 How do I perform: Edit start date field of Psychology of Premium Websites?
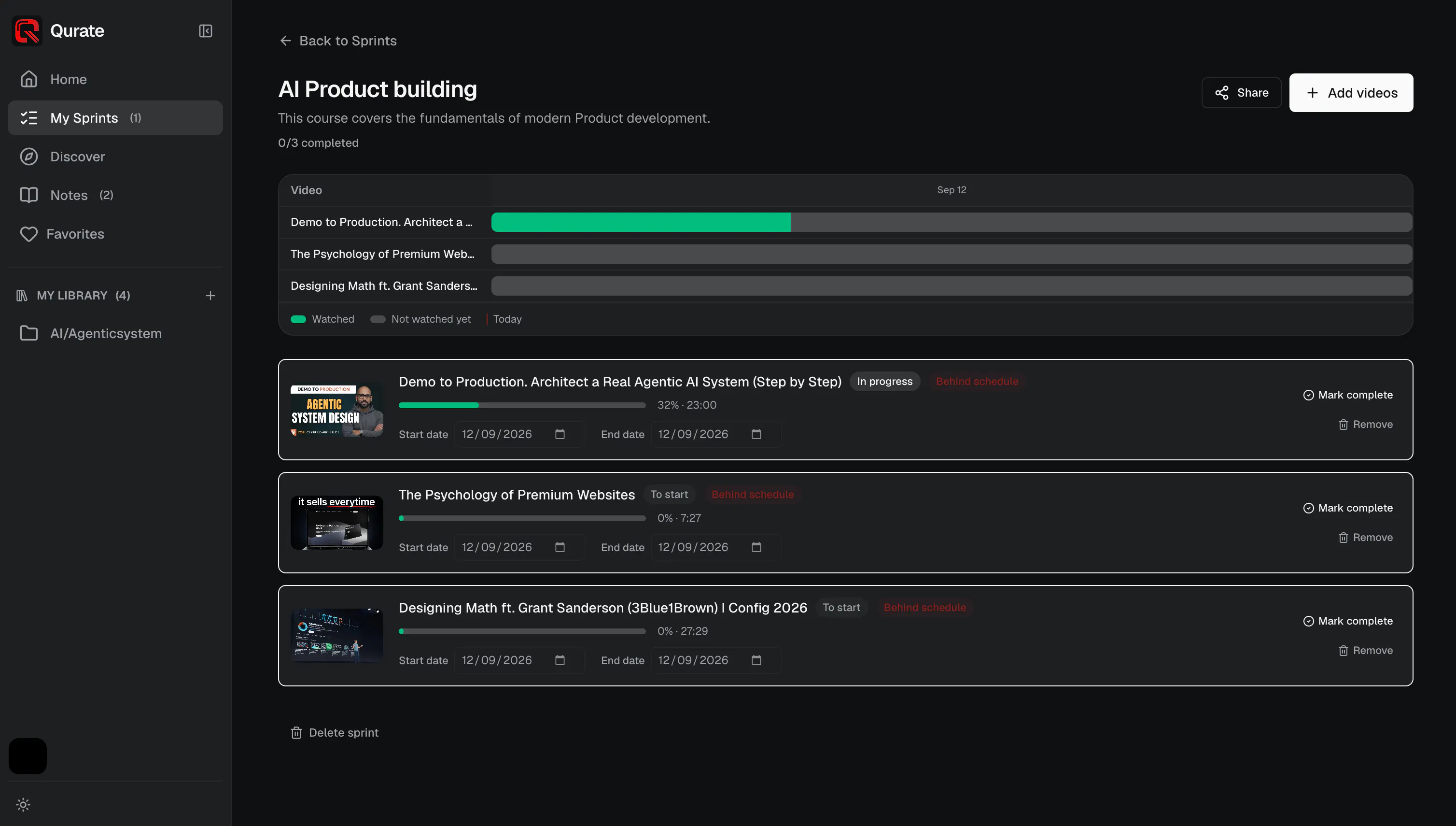click(x=519, y=547)
